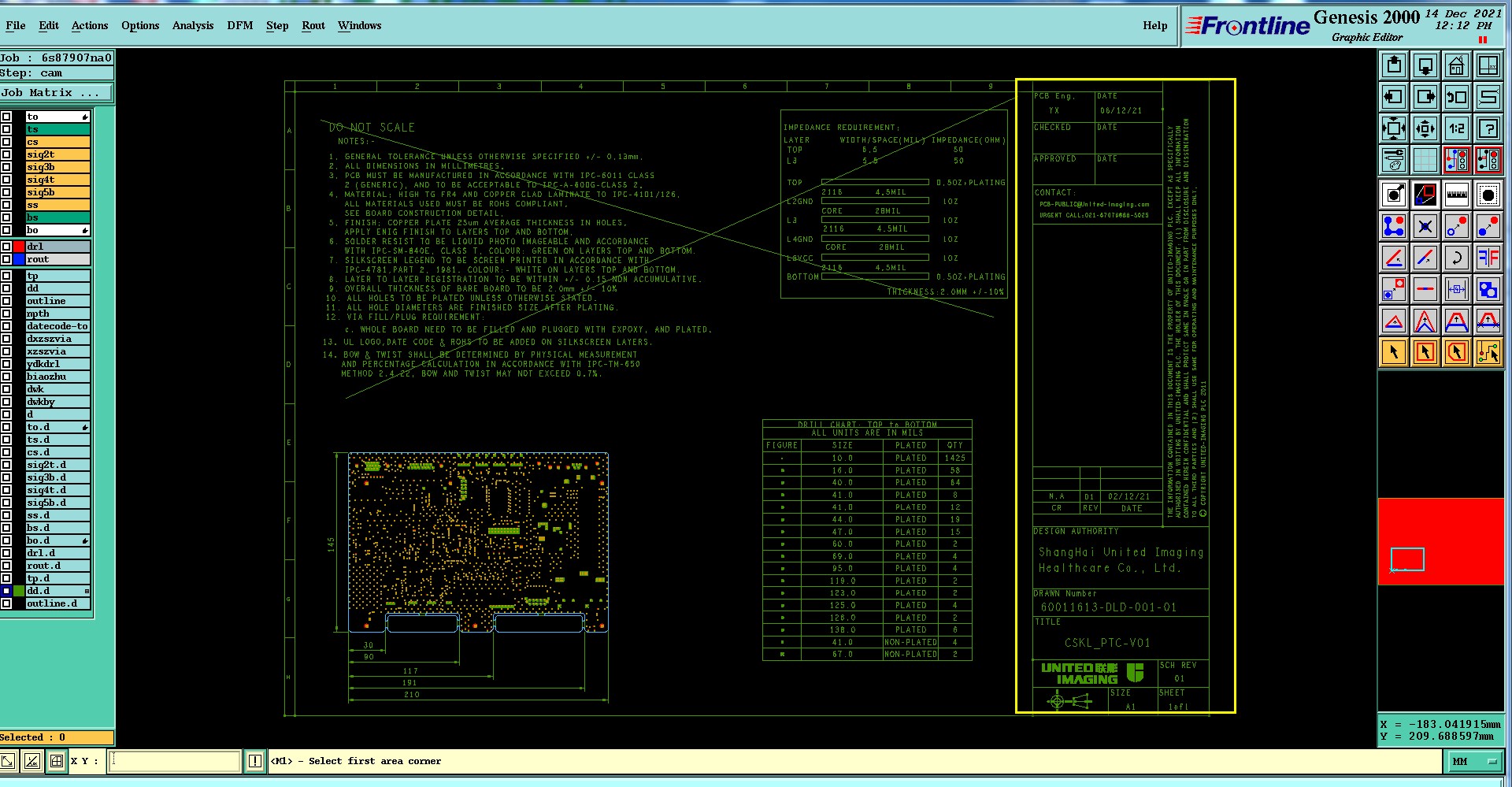This screenshot has height=787, width=1512.
Task: Open the DFM menu
Action: pyautogui.click(x=240, y=25)
